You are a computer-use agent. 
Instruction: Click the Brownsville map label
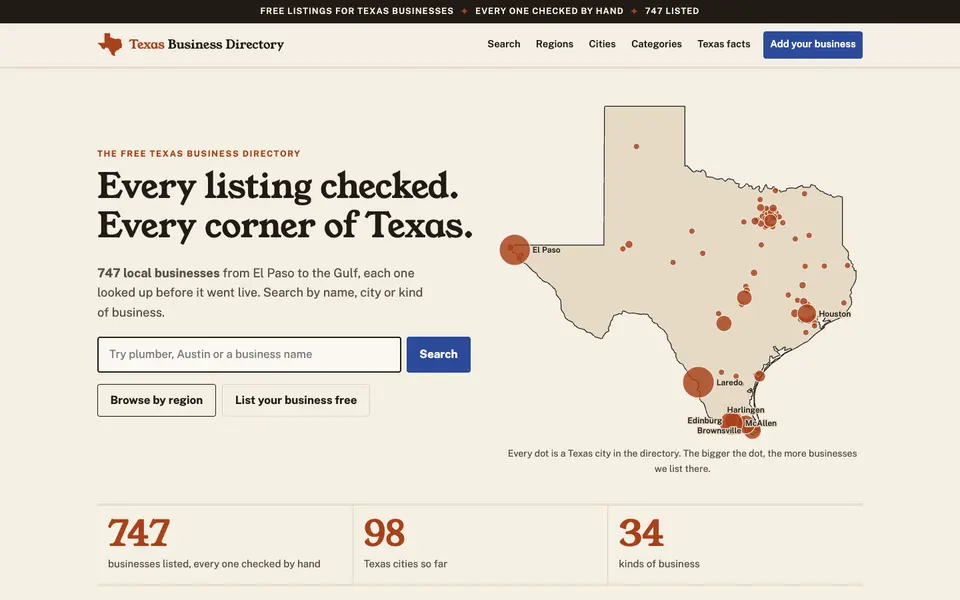pos(719,430)
